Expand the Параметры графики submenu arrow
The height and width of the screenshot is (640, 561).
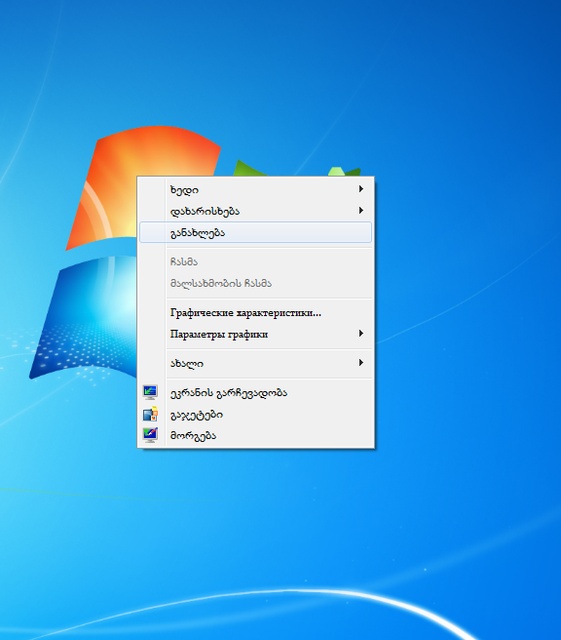(361, 333)
